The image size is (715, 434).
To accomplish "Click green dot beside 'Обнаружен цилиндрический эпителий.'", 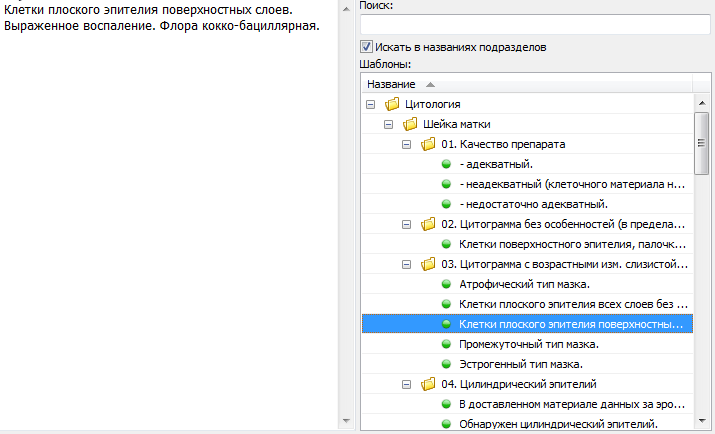I will [446, 424].
